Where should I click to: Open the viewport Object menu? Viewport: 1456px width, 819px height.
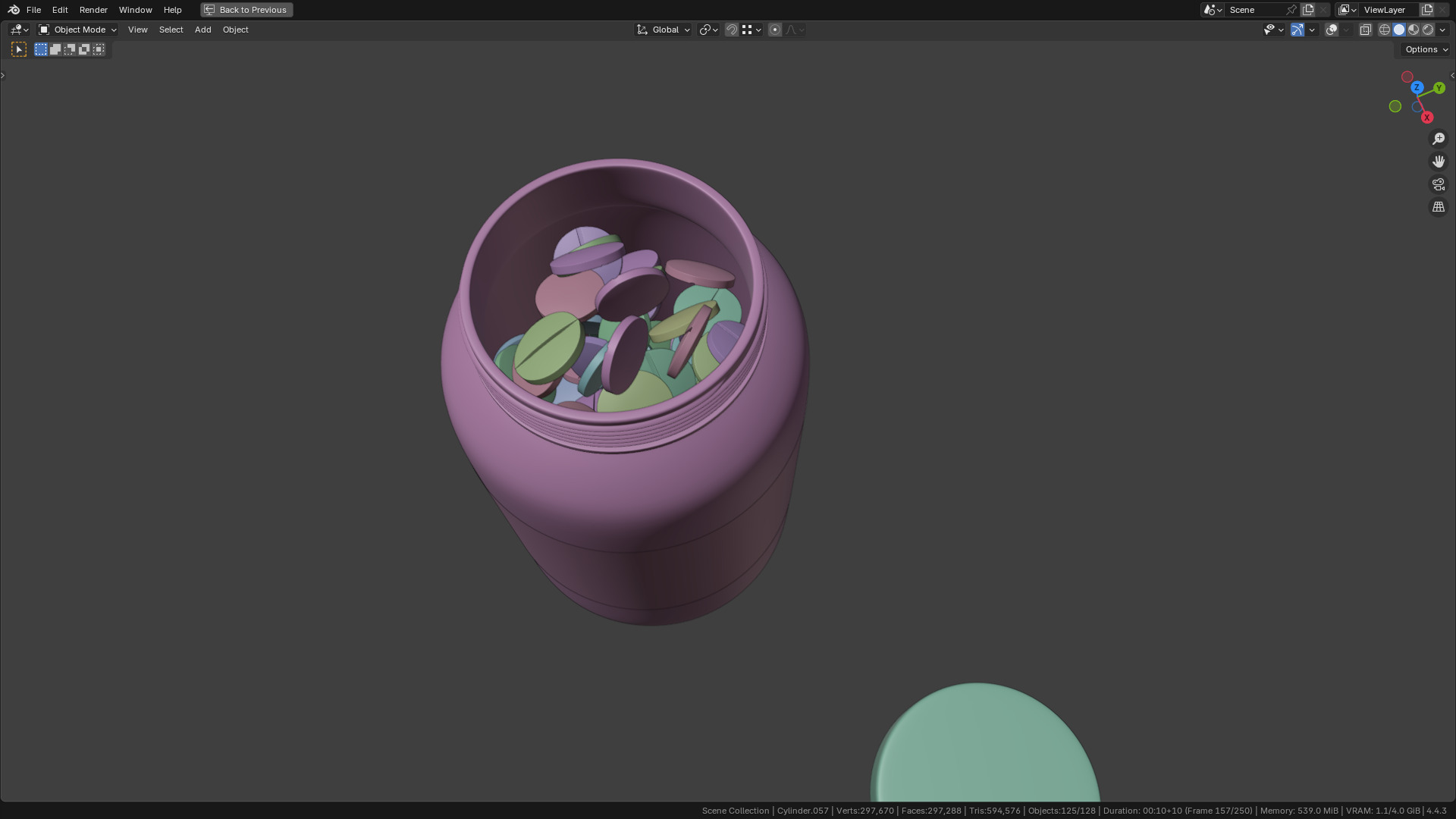(235, 30)
